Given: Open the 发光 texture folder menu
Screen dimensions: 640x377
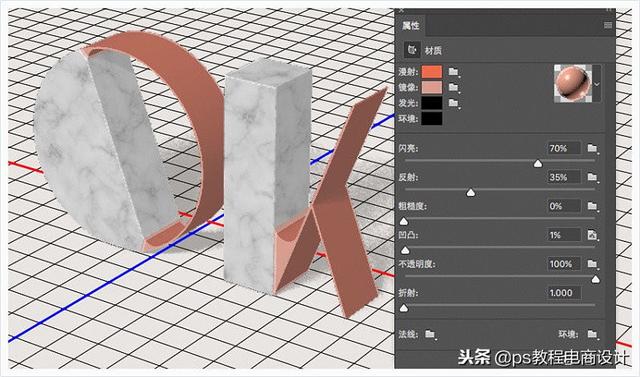Looking at the screenshot, I should pos(454,103).
